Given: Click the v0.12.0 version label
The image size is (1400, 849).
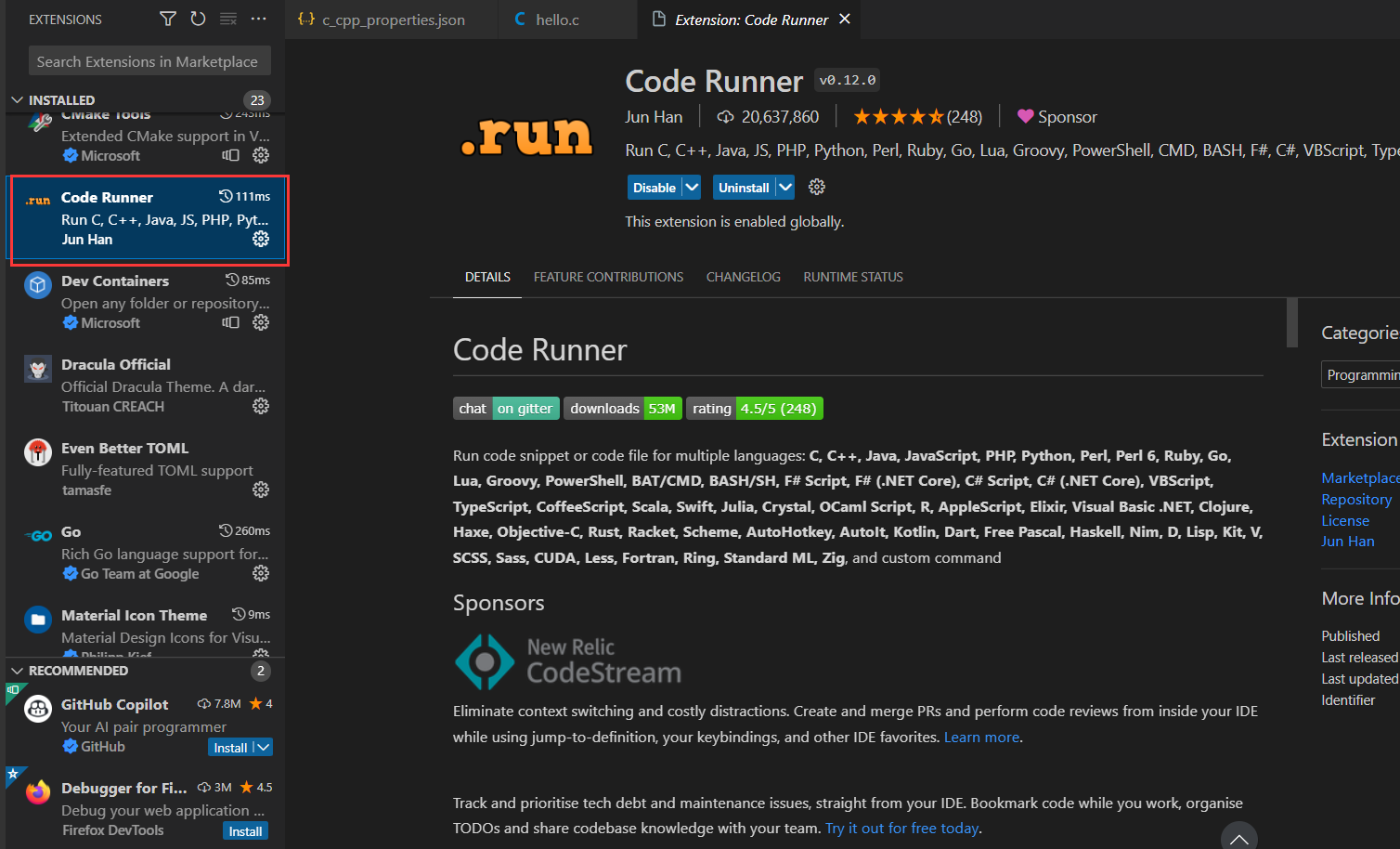Looking at the screenshot, I should [x=847, y=80].
